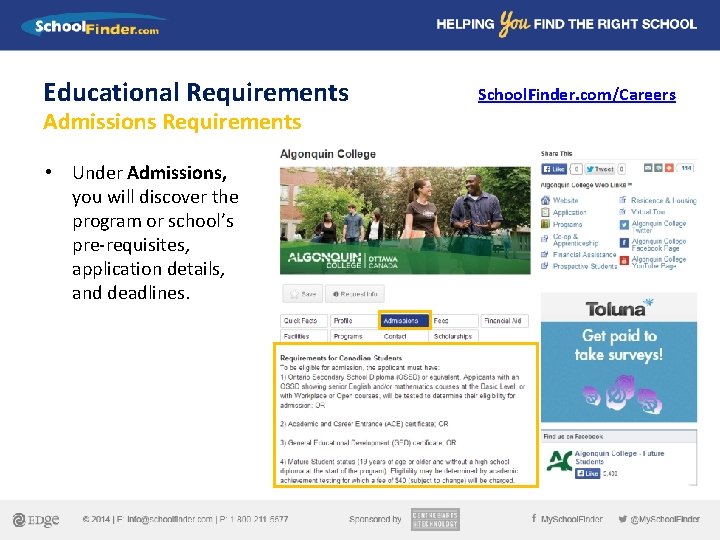Viewport: 720px width, 540px height.
Task: Click the book icon beside Programs
Action: click(545, 224)
